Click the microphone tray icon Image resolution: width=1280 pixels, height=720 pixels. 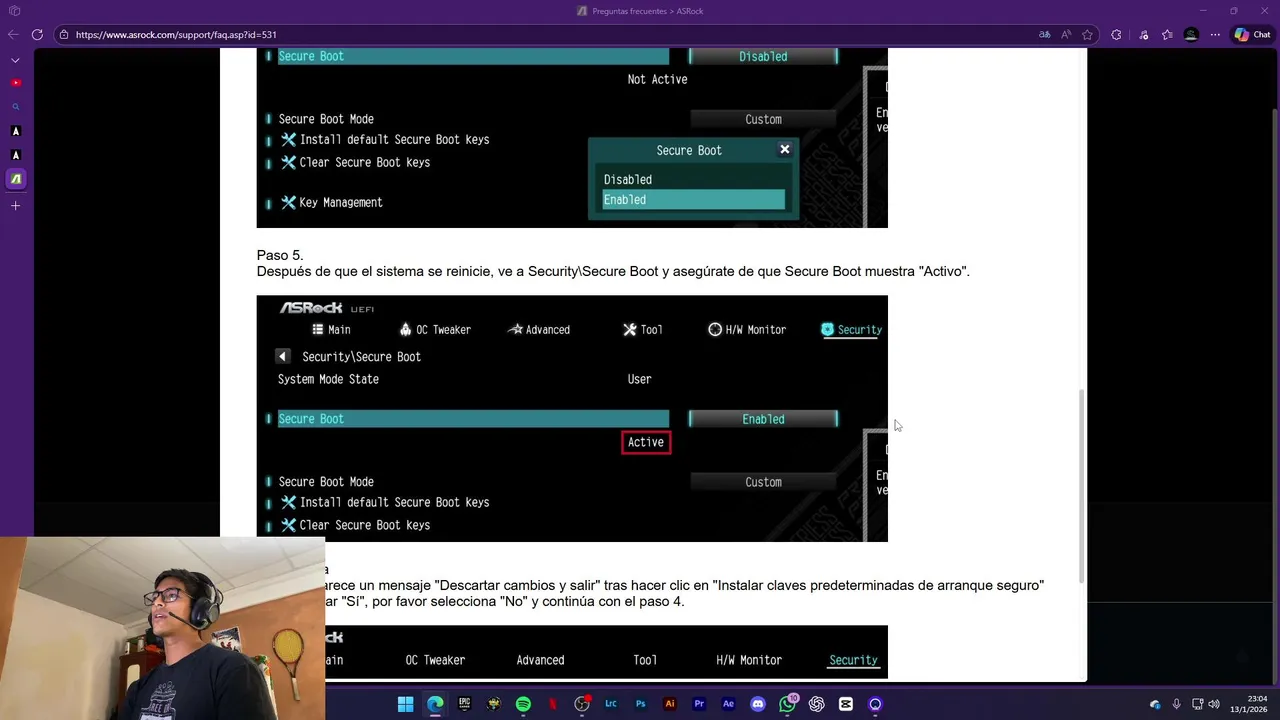1177,704
